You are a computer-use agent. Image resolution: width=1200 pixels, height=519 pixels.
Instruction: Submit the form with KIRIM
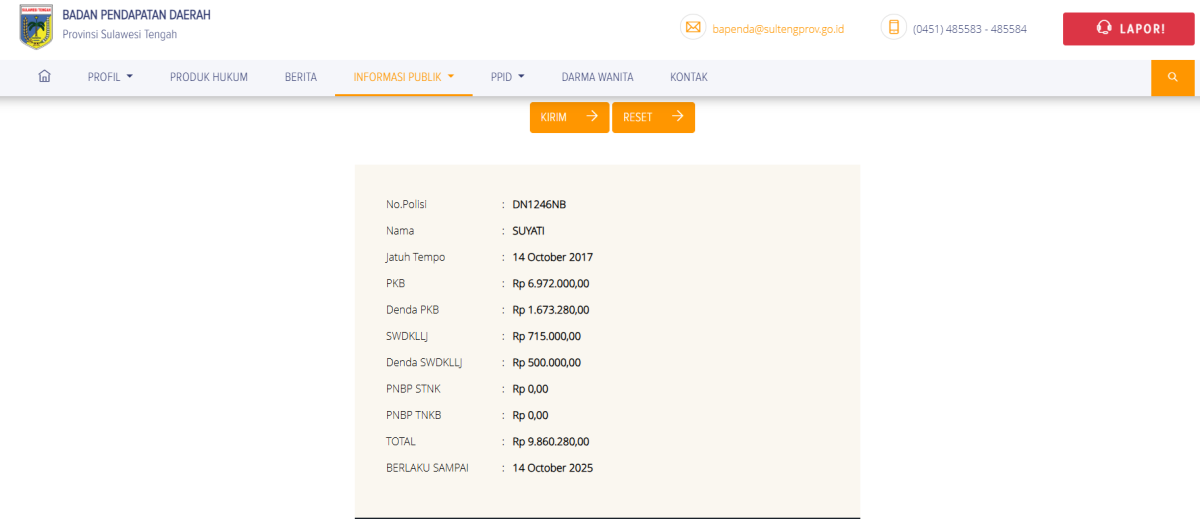(x=569, y=117)
